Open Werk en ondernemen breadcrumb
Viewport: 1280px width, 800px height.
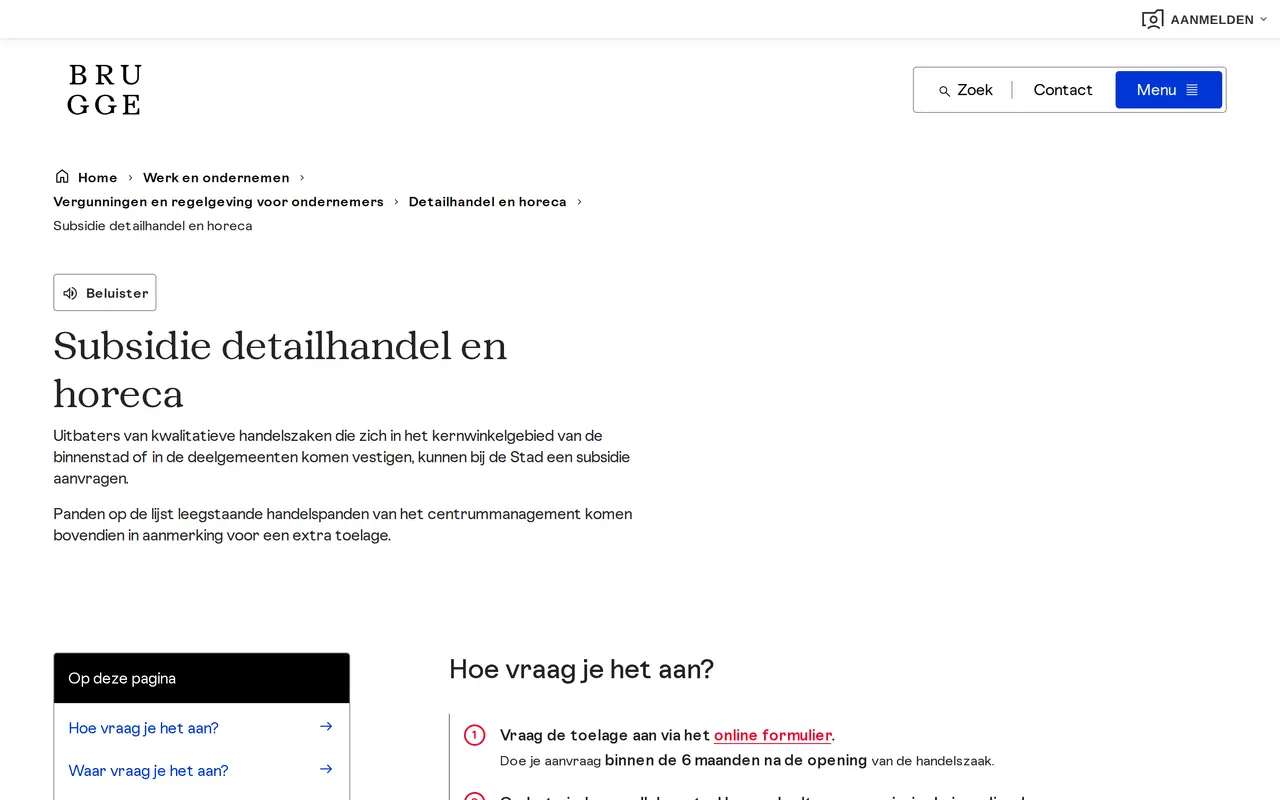pyautogui.click(x=216, y=177)
